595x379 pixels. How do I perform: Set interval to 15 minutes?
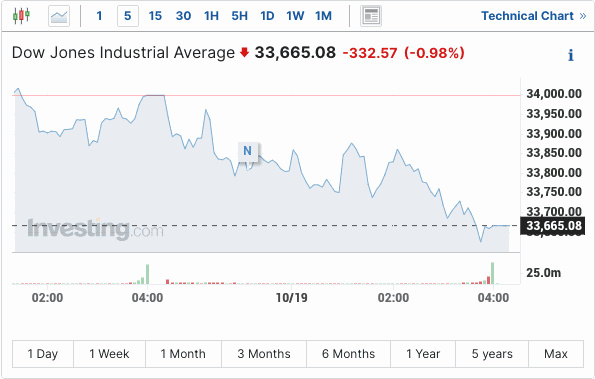[x=155, y=16]
